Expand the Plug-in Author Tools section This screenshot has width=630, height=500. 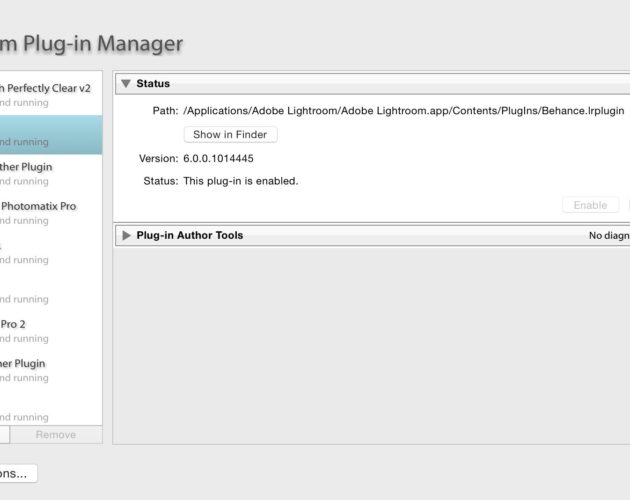coord(126,236)
